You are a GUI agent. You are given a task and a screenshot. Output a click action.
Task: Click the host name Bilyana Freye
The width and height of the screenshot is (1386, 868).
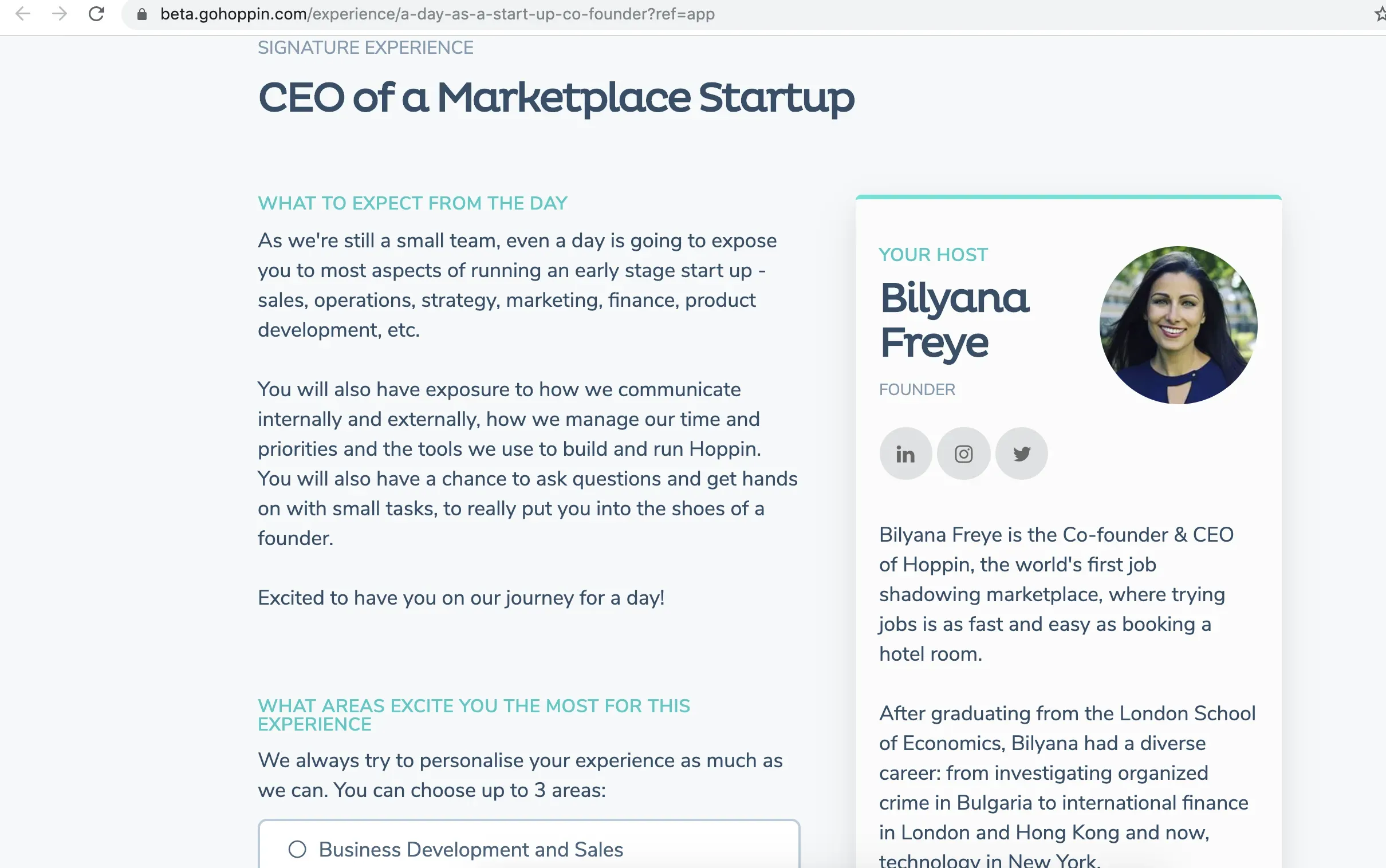[954, 319]
